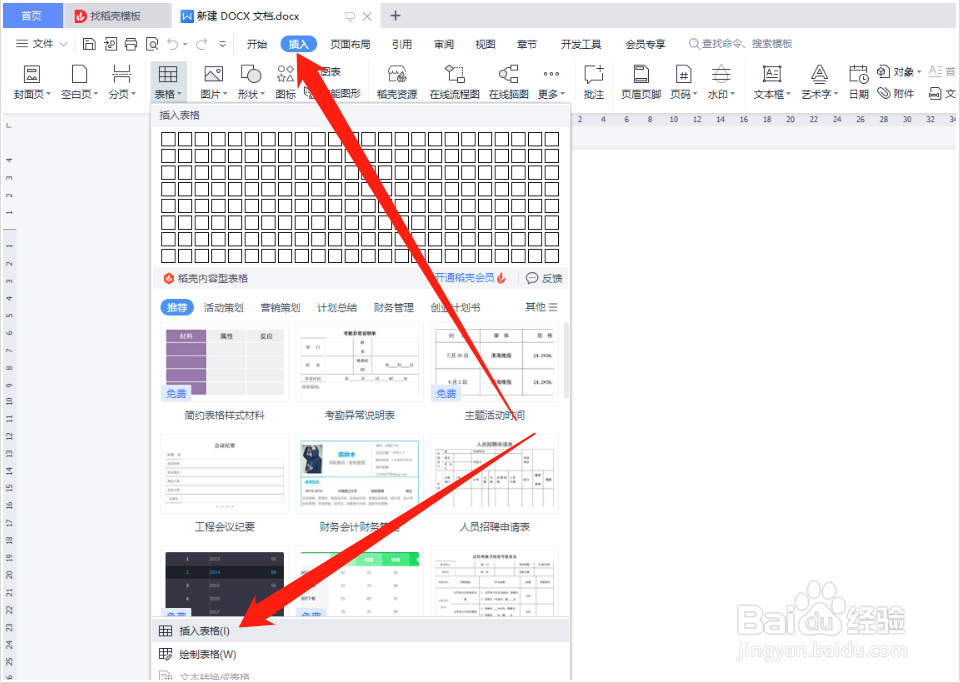Click the top-left cell of table grid
960x683 pixels.
(x=168, y=139)
